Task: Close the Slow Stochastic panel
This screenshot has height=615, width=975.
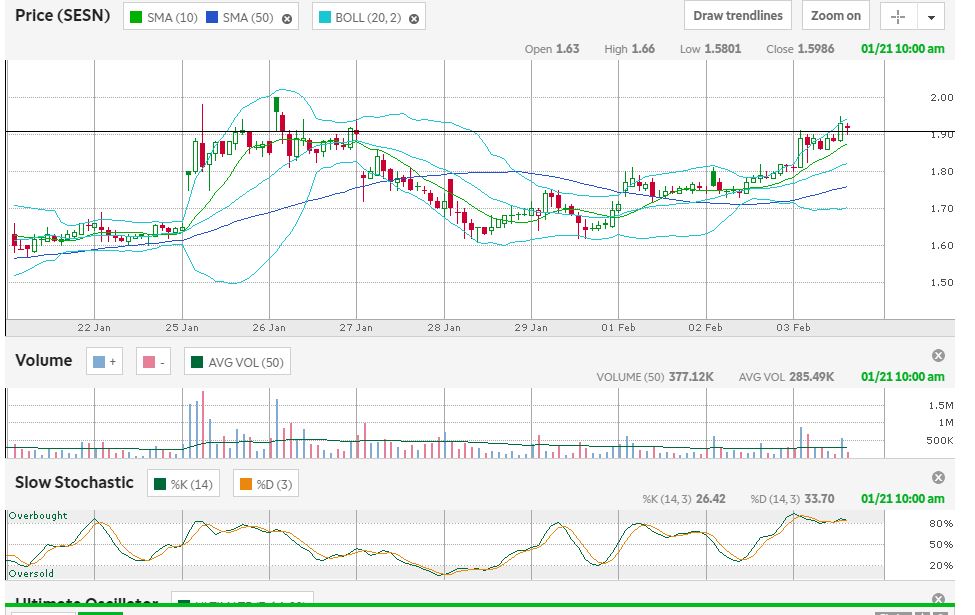Action: 938,478
